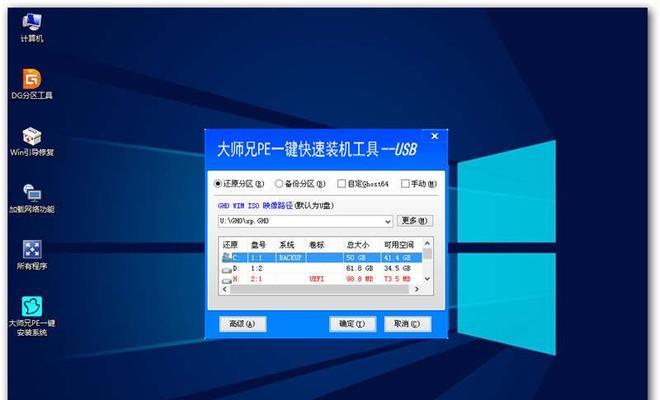The image size is (660, 400).
Task: Open the 所有程序 desktop icon
Action: 32,255
